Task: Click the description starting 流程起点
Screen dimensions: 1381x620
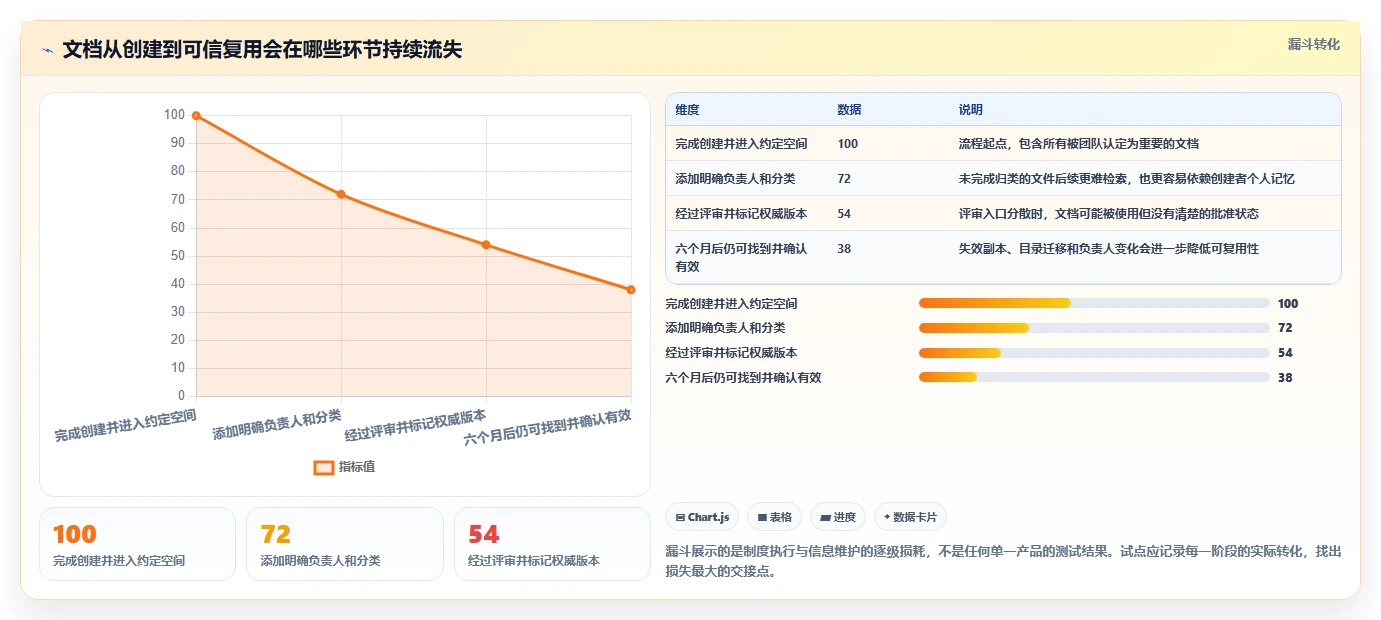Action: [x=1078, y=144]
